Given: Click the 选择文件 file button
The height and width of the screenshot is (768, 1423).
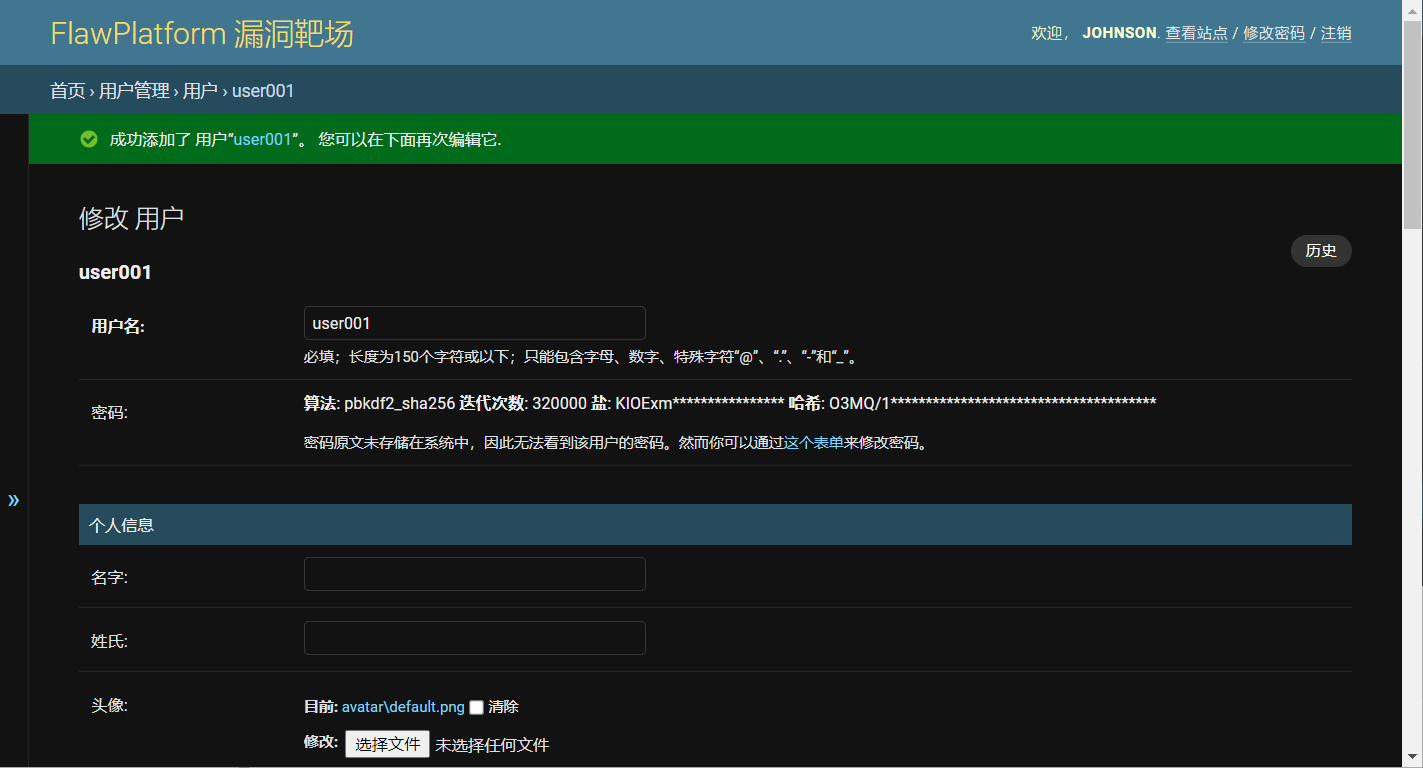Looking at the screenshot, I should [387, 744].
